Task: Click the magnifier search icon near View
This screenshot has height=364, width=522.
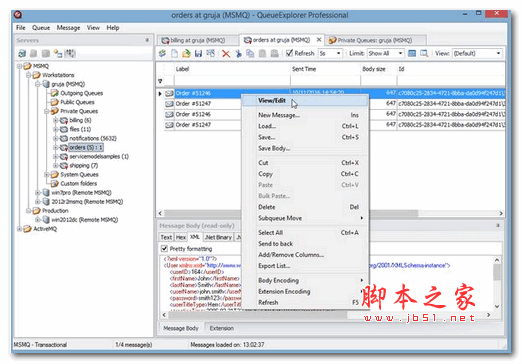Action: [x=424, y=53]
